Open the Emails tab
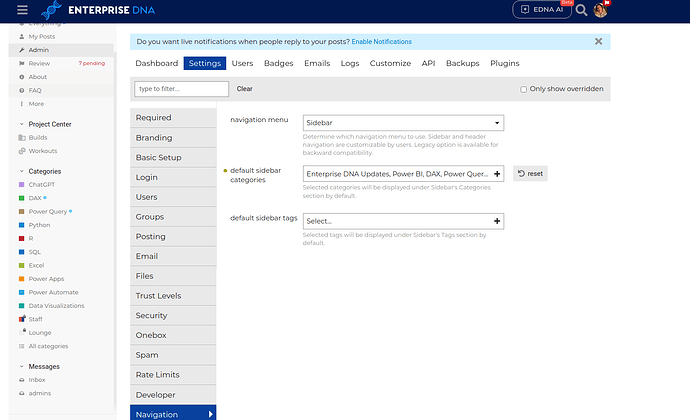This screenshot has height=420, width=690. pos(317,63)
